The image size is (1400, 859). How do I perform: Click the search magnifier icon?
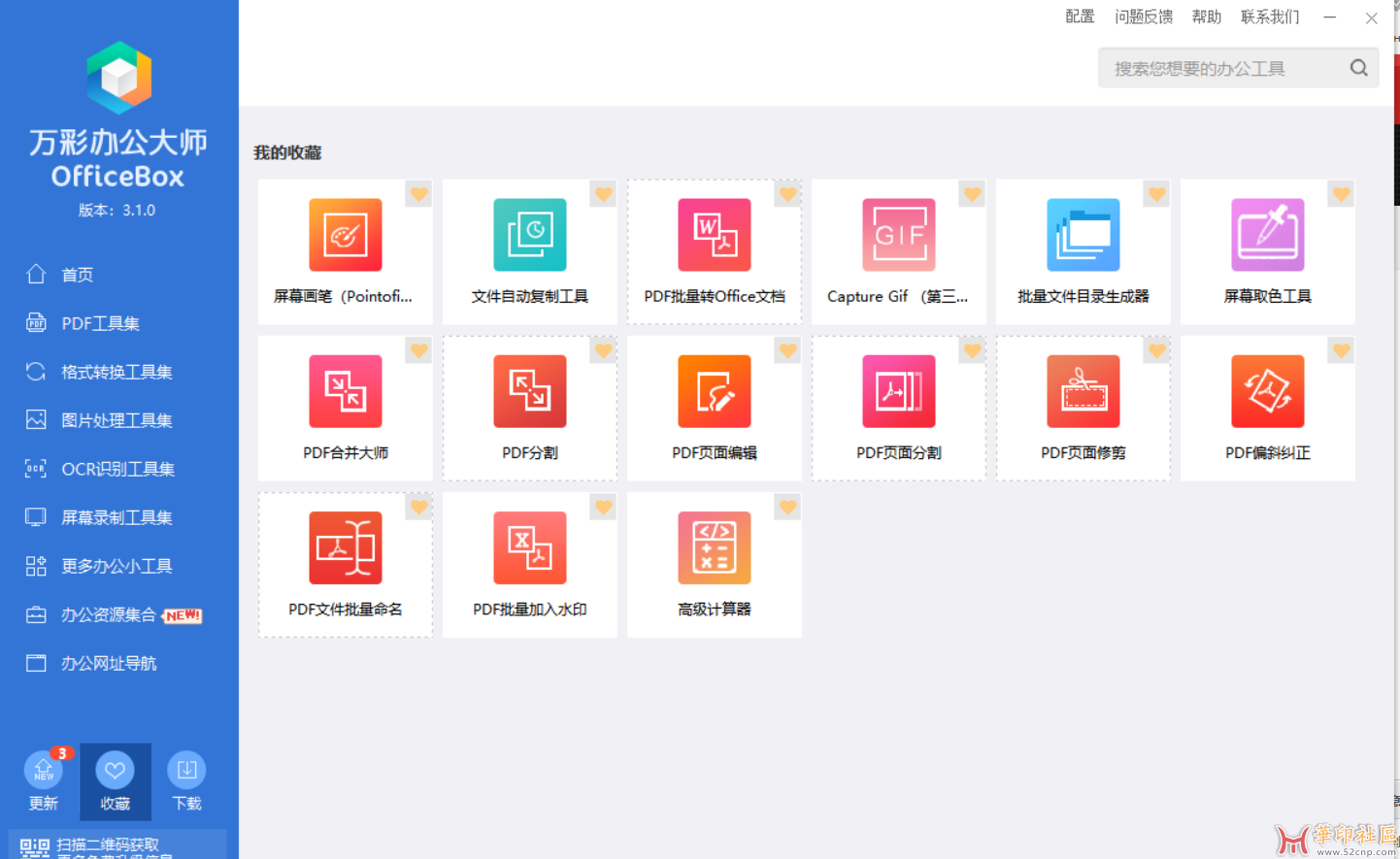[x=1358, y=68]
